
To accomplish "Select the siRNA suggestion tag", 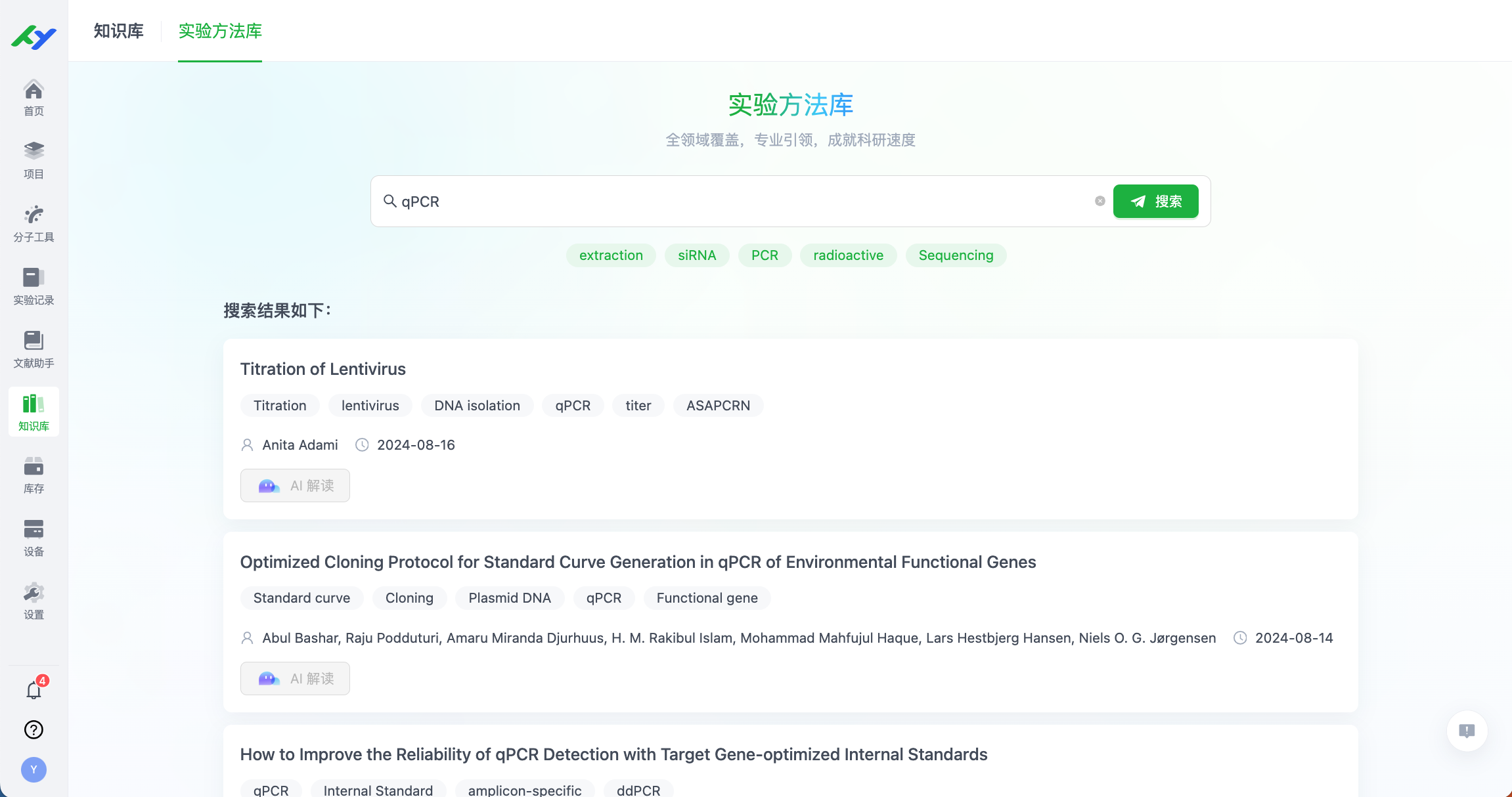I will click(x=696, y=255).
